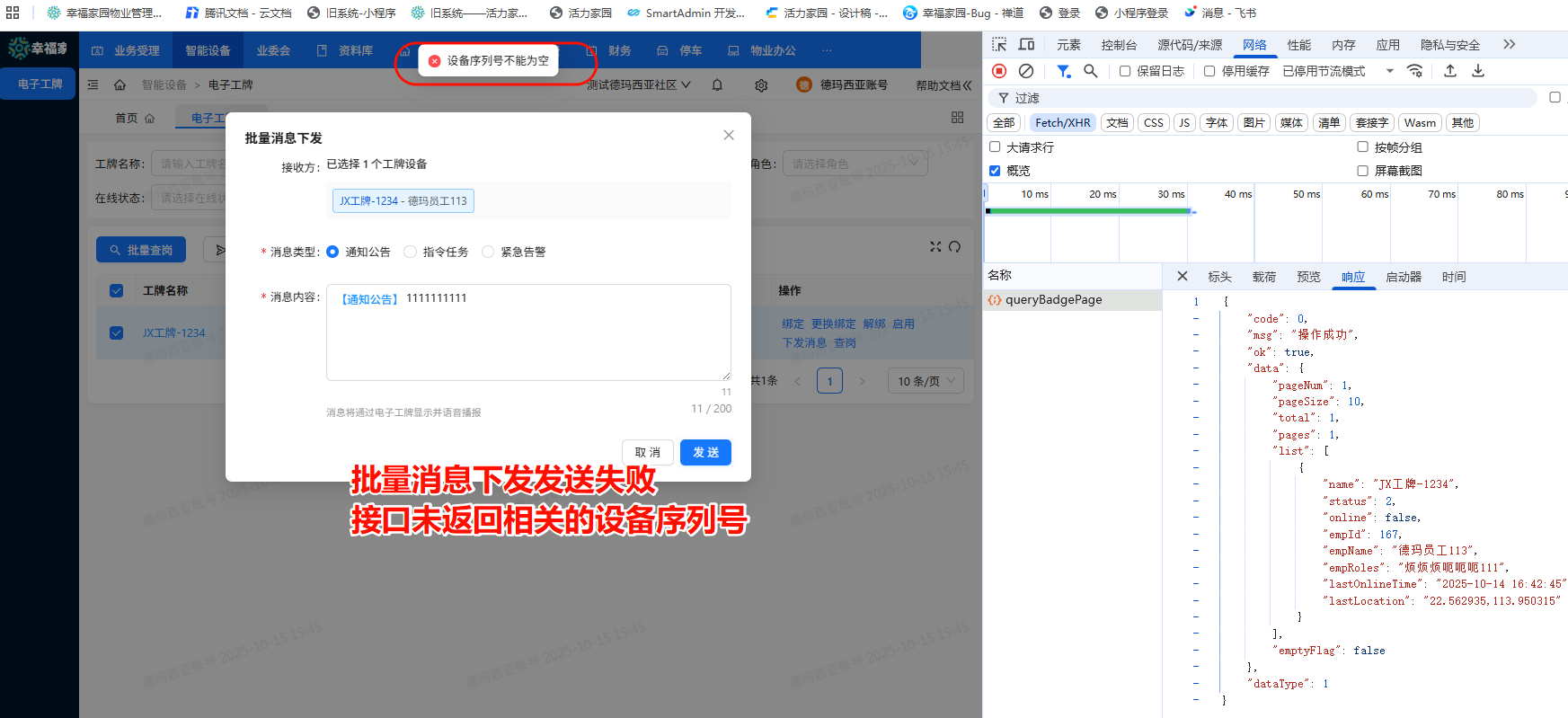Viewport: 1568px width, 718px height.
Task: Switch to the 元素 DevTools tab
Action: point(1068,45)
